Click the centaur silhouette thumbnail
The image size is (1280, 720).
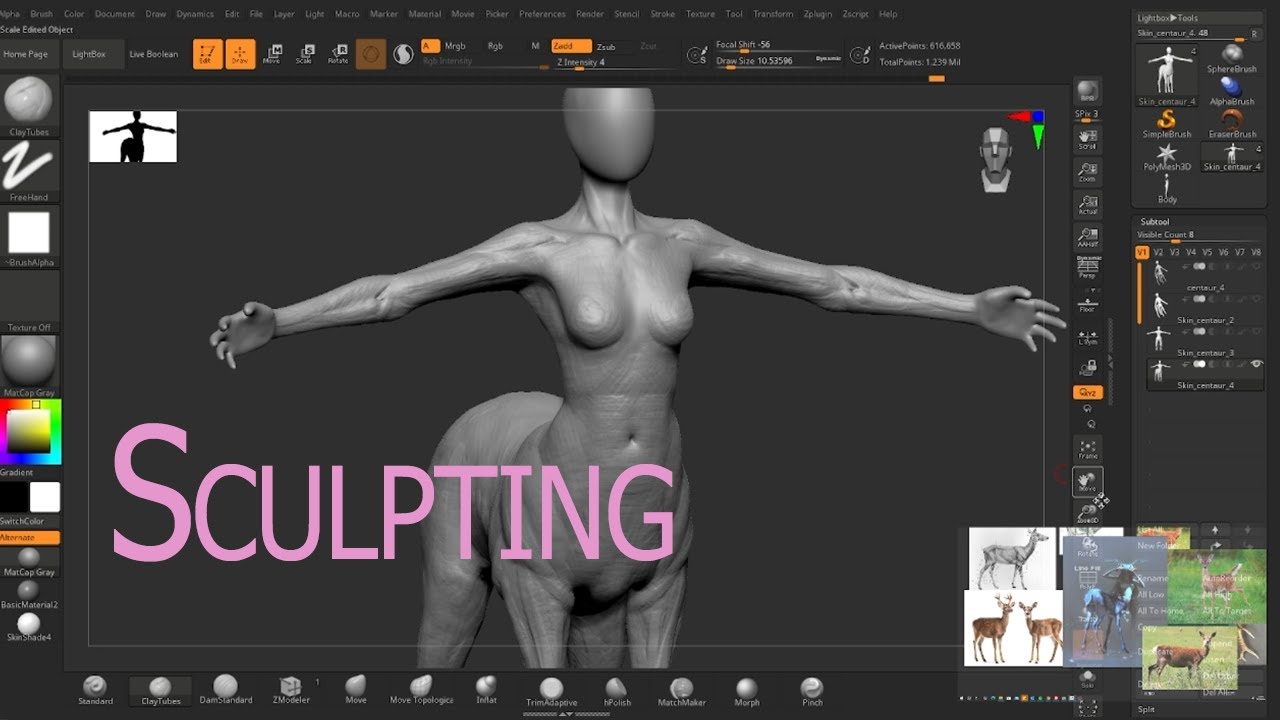click(133, 137)
